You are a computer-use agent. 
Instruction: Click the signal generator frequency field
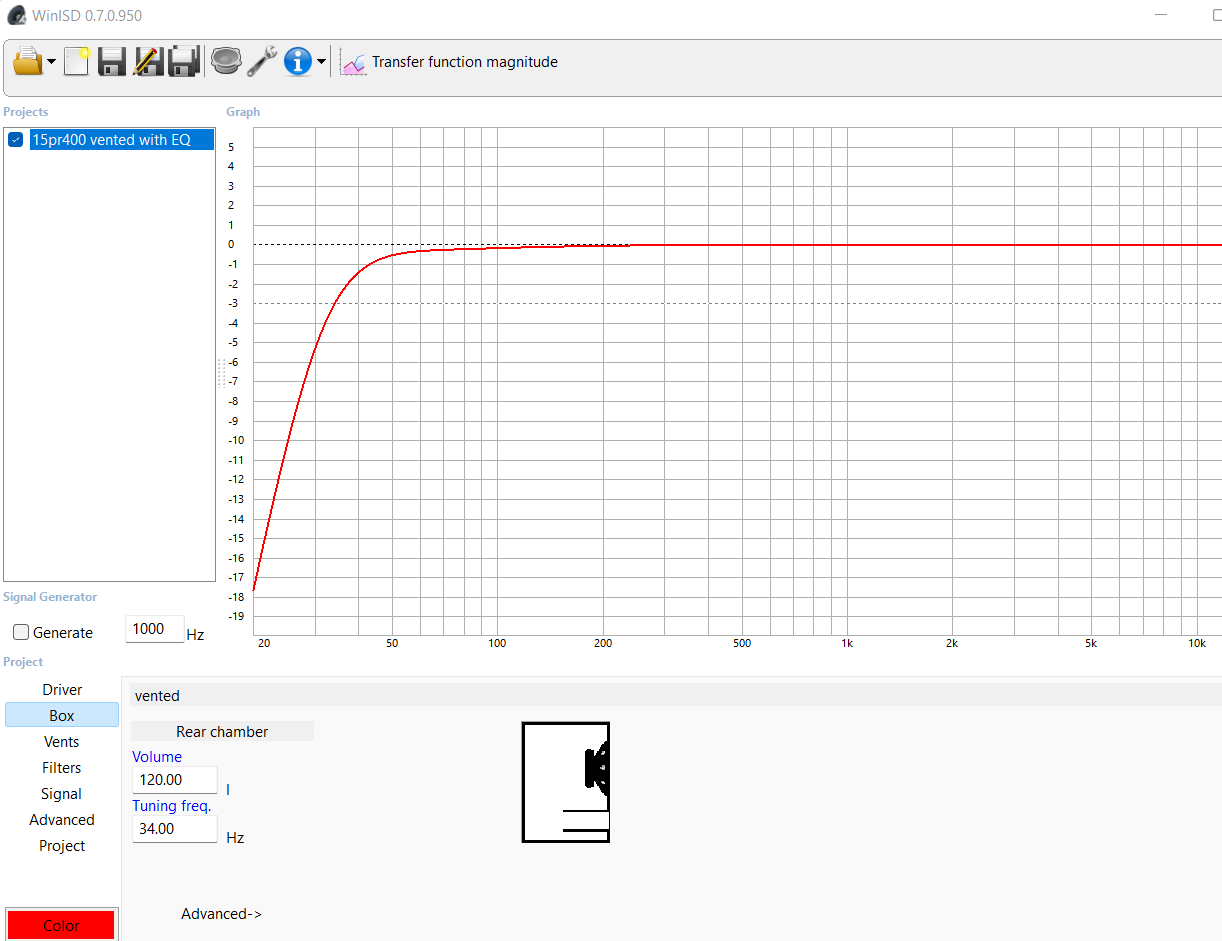coord(154,629)
